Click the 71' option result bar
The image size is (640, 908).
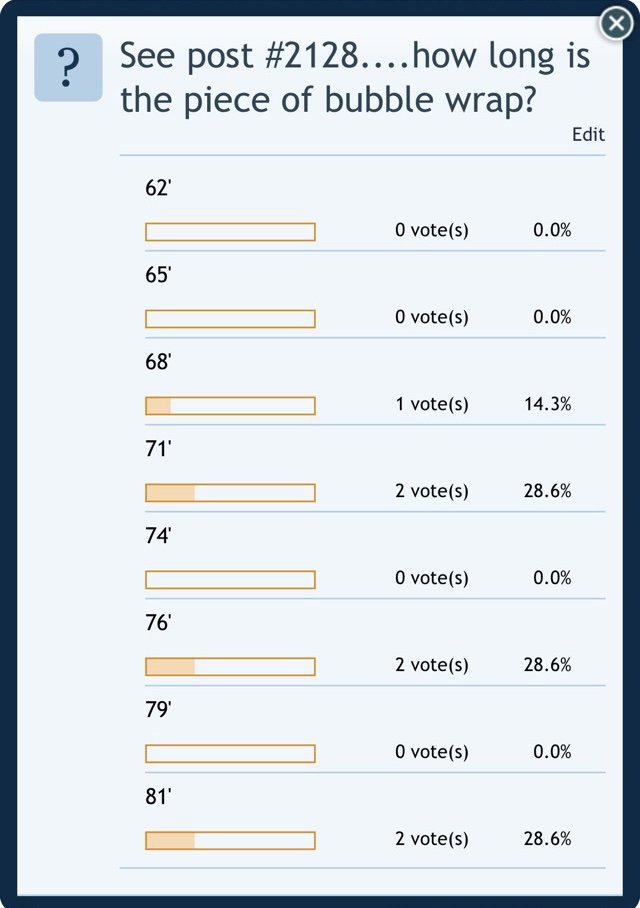click(231, 492)
